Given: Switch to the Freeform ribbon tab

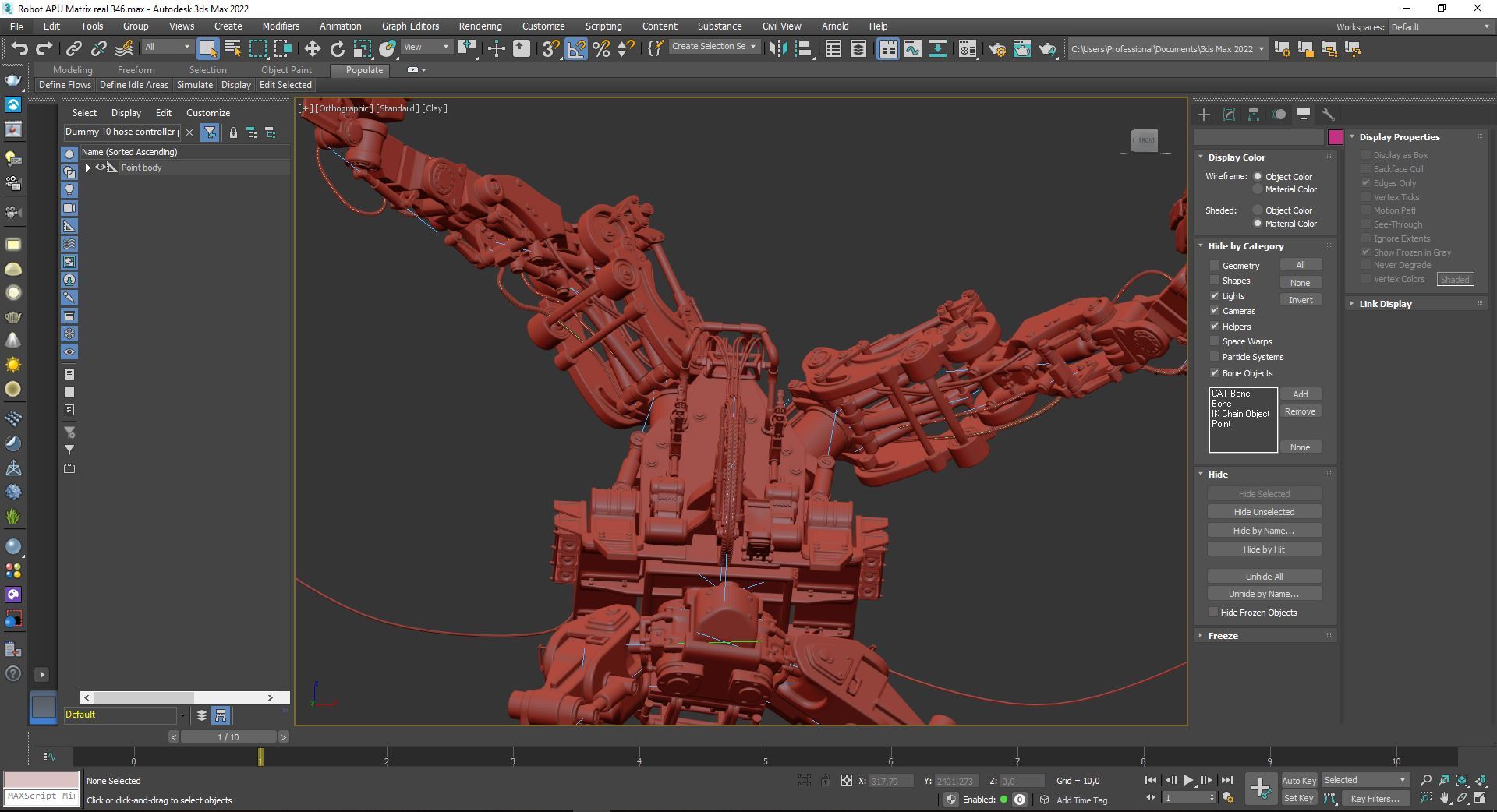Looking at the screenshot, I should pos(136,70).
